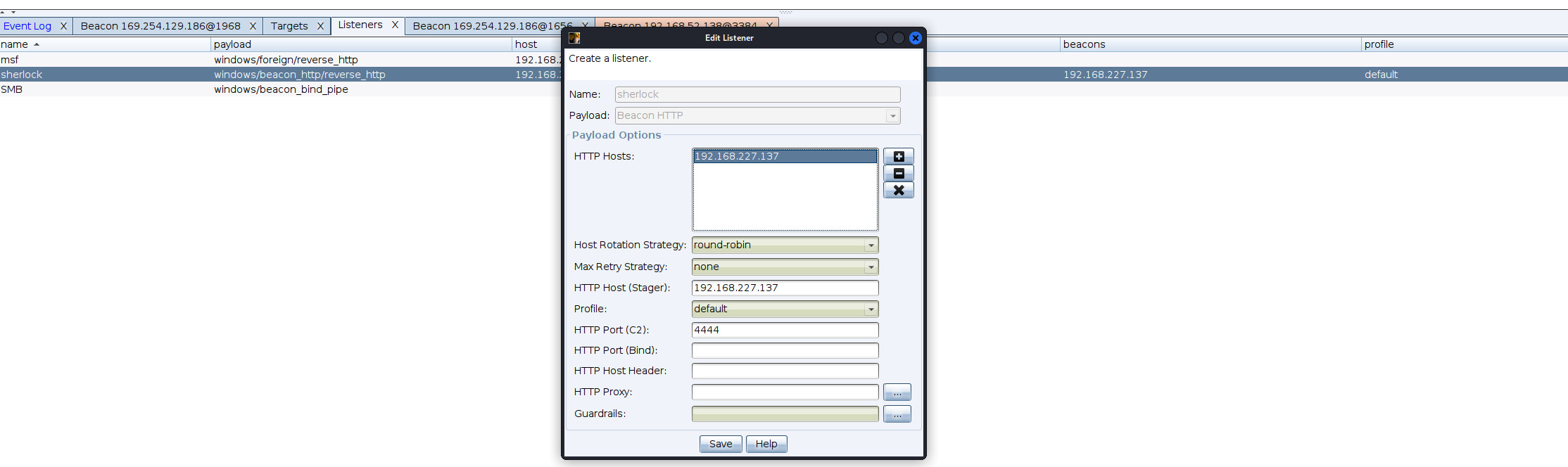This screenshot has width=1568, height=467.
Task: Close the Event Log tab
Action: point(63,26)
